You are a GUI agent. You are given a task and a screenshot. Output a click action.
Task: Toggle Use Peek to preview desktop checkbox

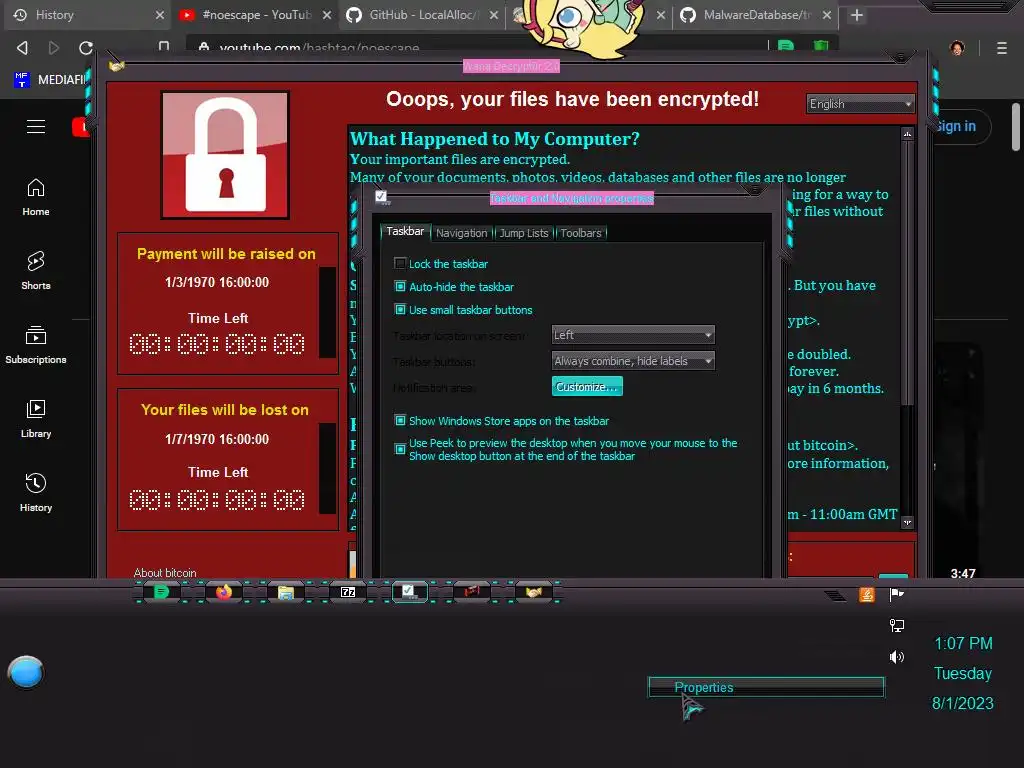pos(400,449)
